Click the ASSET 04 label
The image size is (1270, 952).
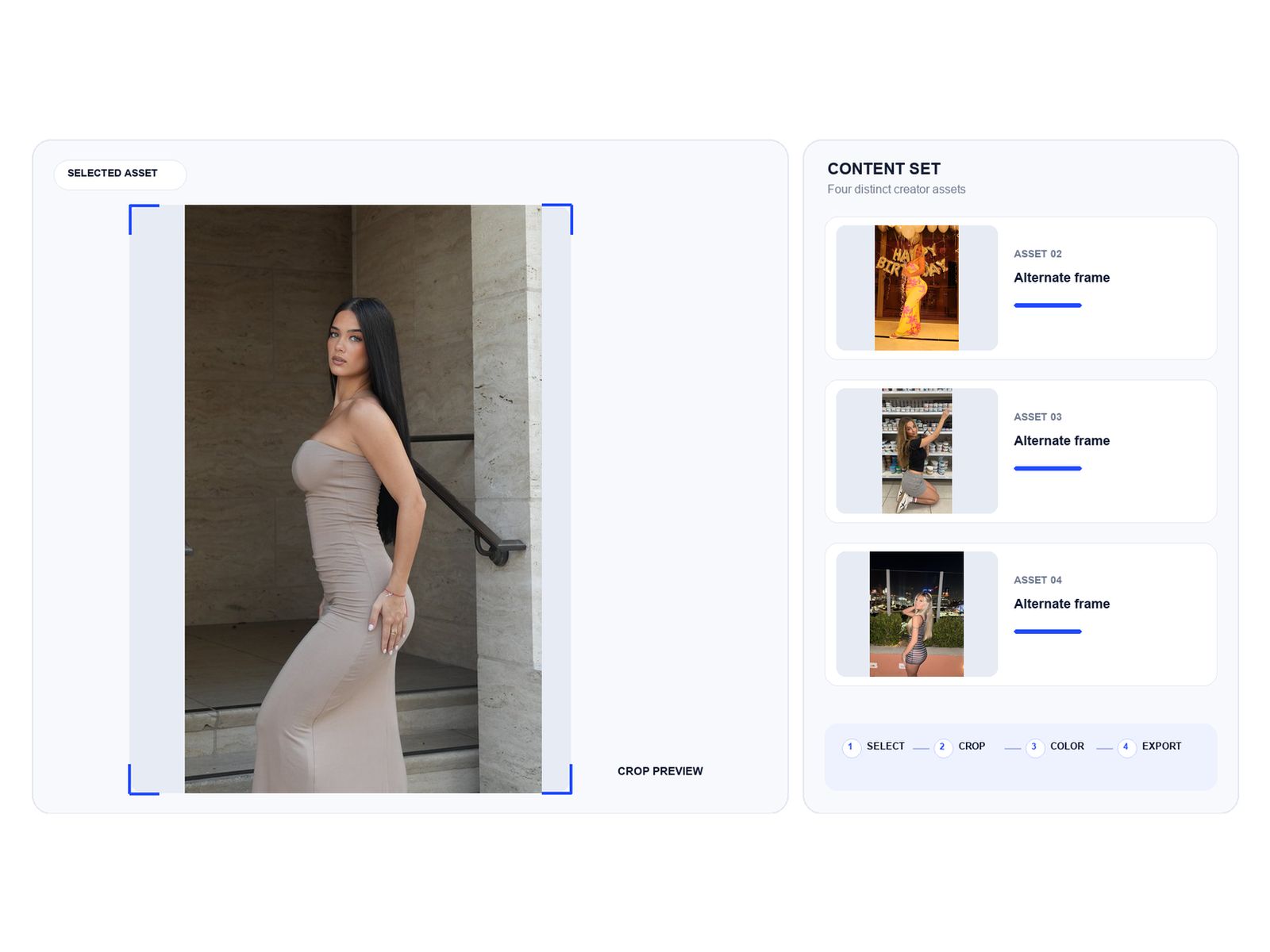[1037, 580]
